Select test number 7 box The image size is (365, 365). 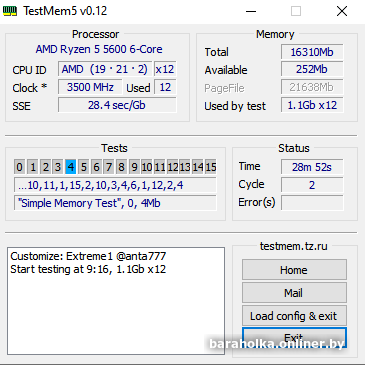[109, 167]
